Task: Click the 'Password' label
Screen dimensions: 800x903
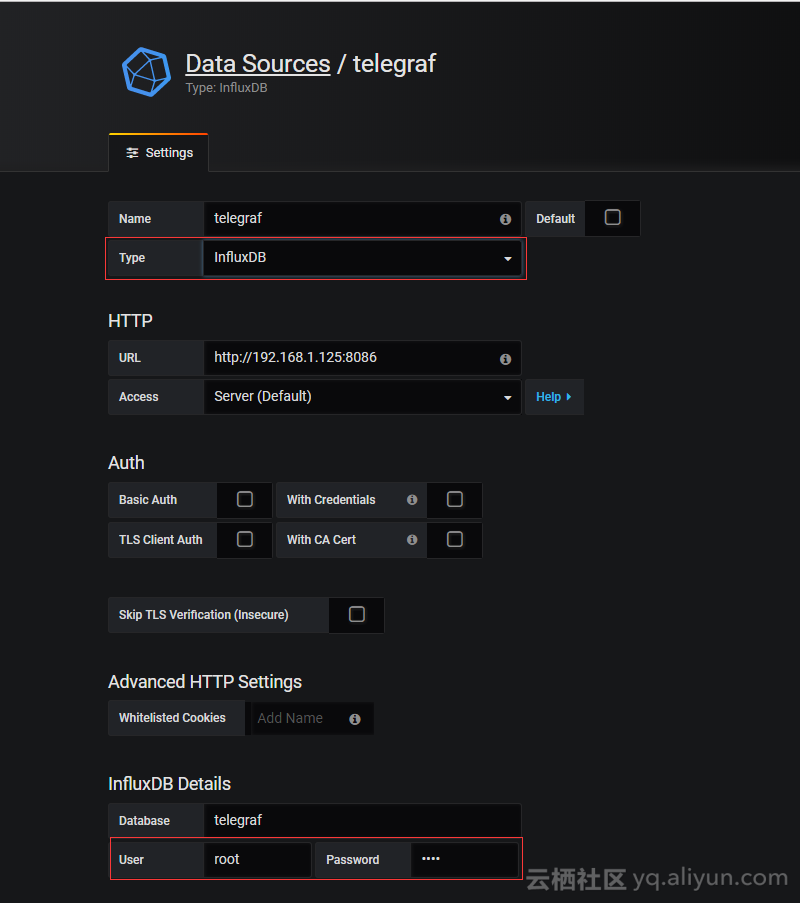Action: pyautogui.click(x=352, y=860)
